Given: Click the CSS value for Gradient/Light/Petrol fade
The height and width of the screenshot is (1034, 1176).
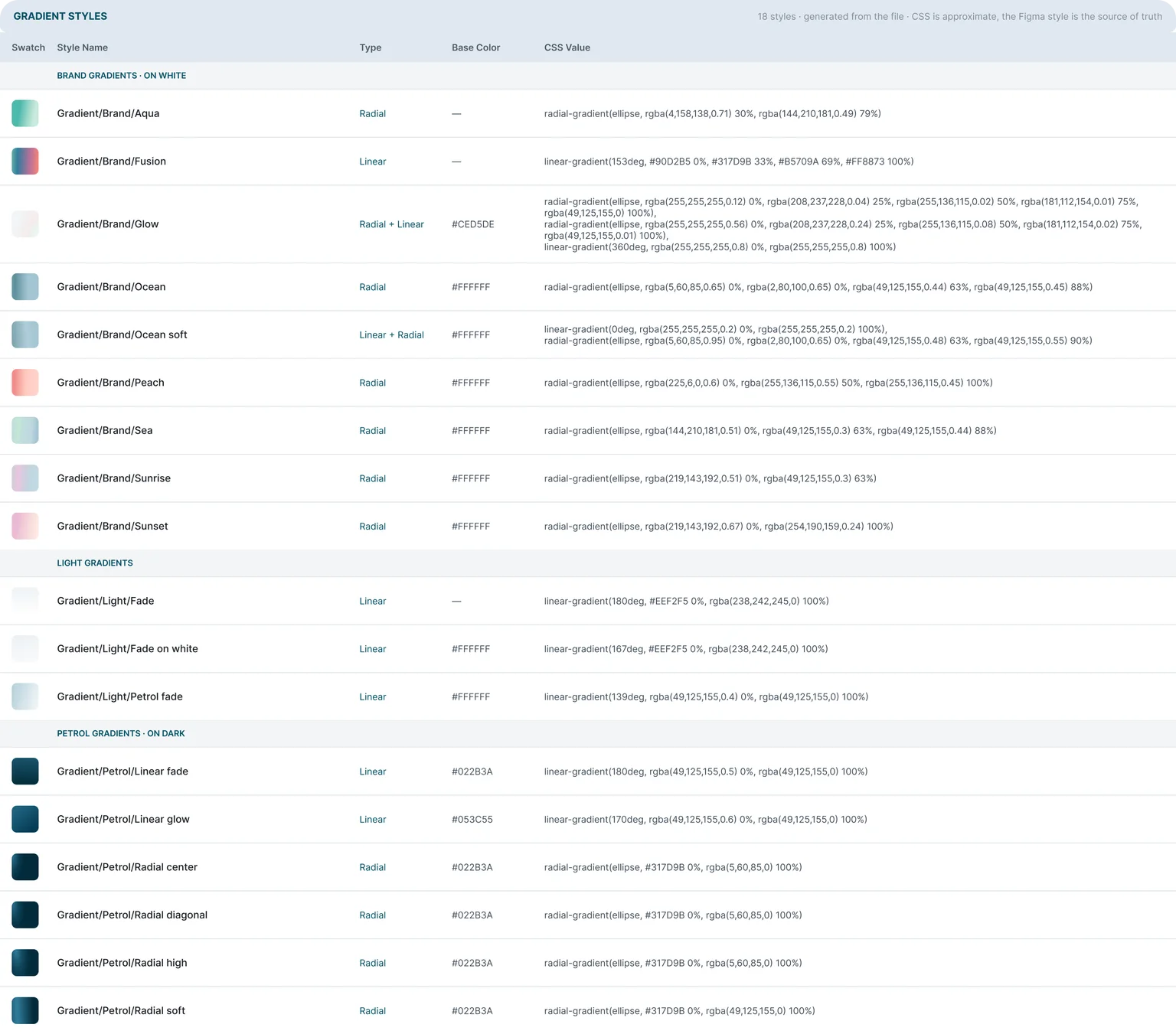Looking at the screenshot, I should tap(706, 697).
